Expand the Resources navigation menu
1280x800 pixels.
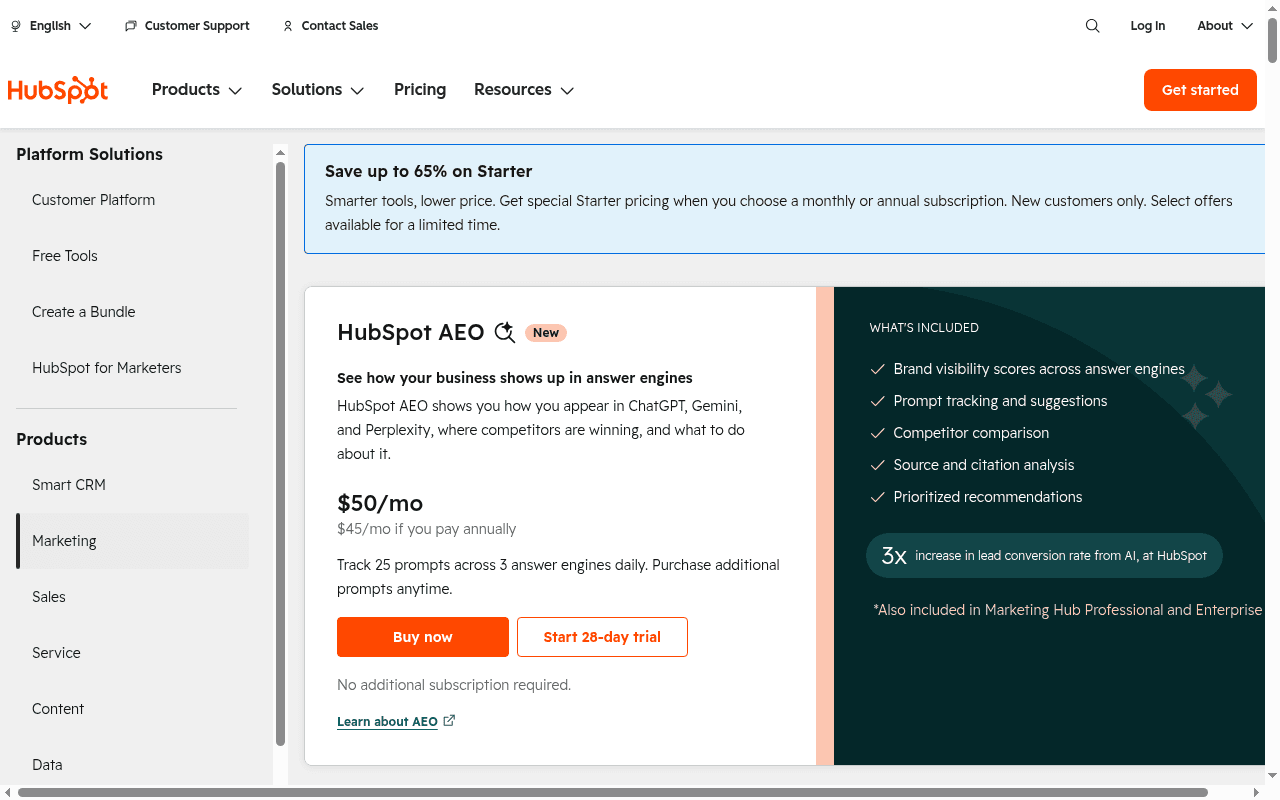[x=524, y=90]
